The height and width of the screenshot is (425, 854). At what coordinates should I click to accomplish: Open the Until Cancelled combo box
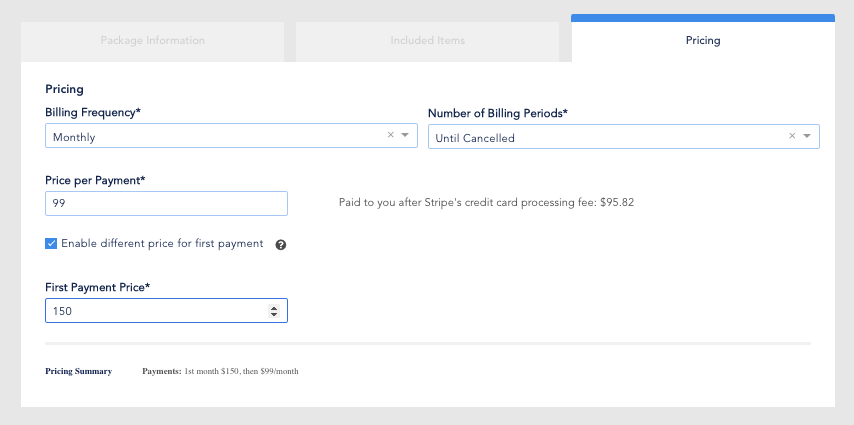tap(624, 136)
